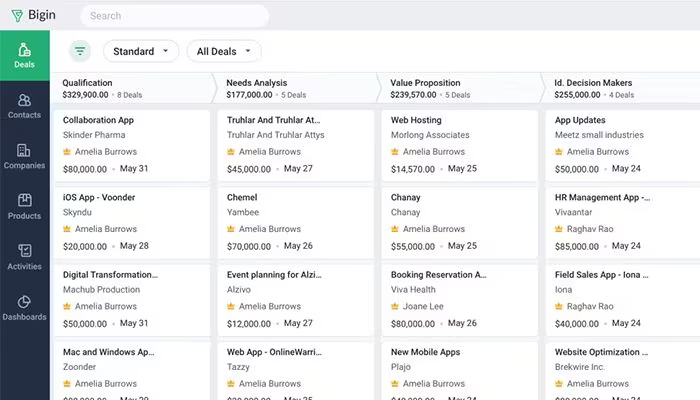
Task: Click company name Skyndu
Action: [77, 212]
